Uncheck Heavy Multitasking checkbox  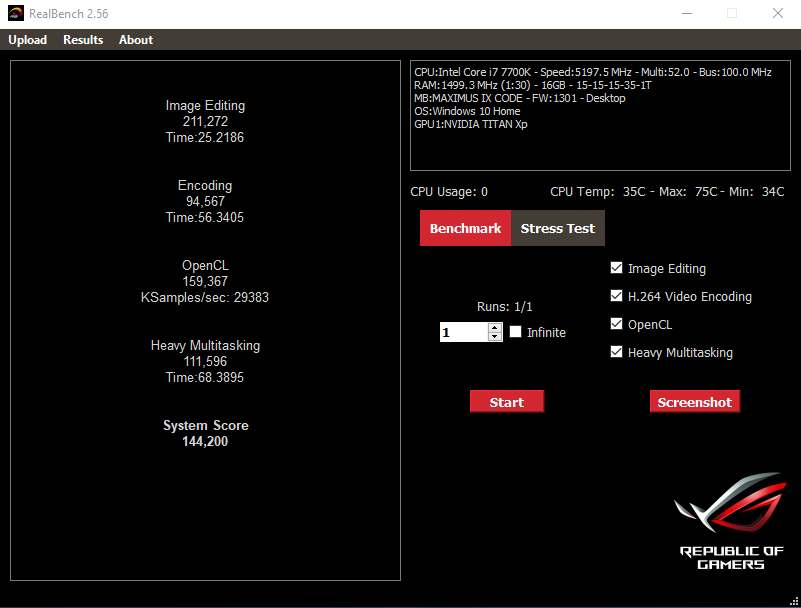[x=617, y=352]
